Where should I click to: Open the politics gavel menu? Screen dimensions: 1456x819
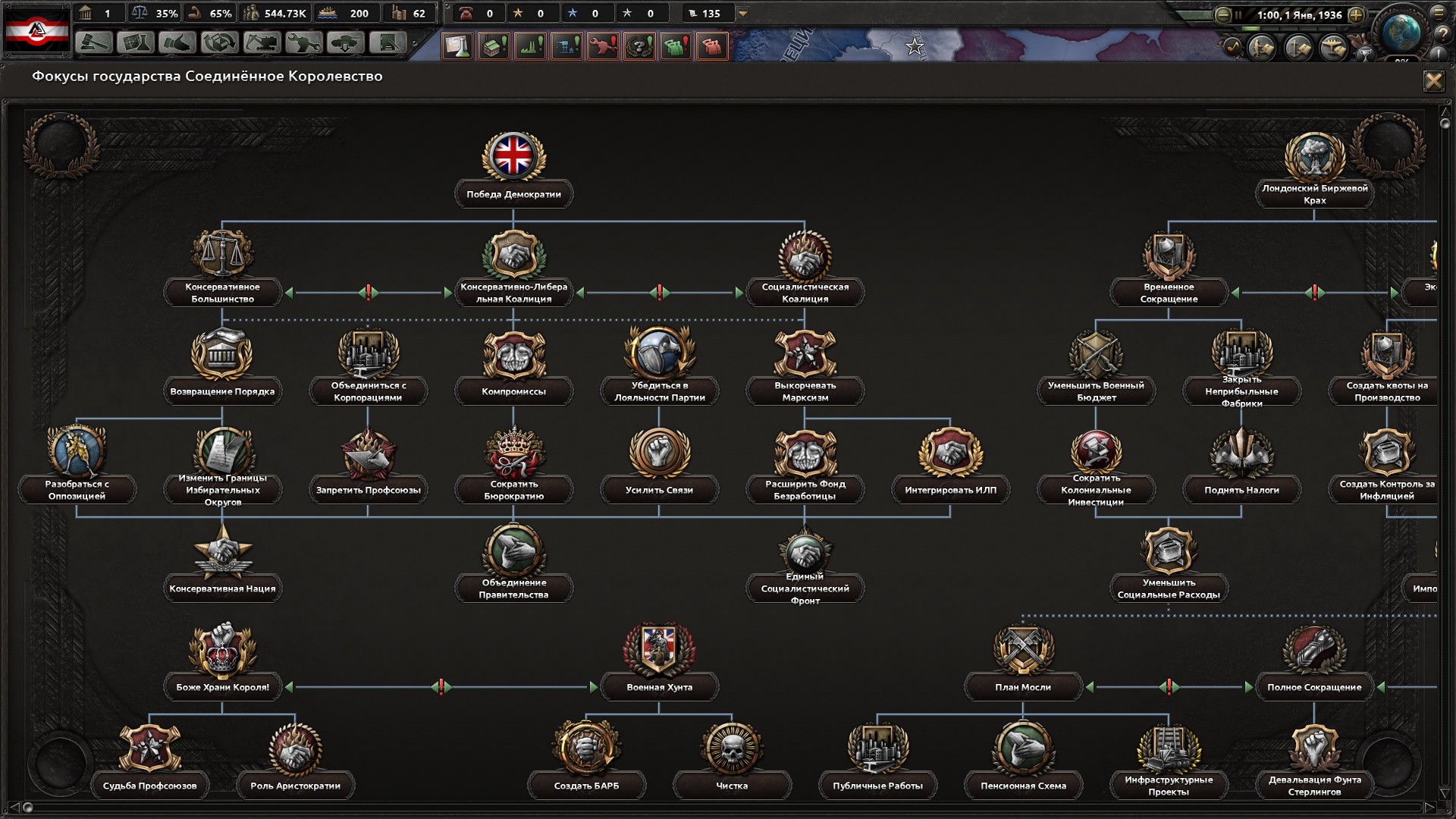[x=94, y=43]
